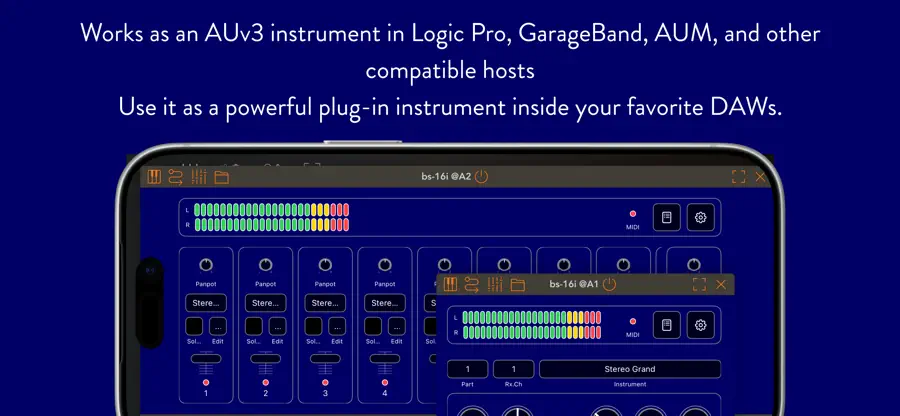Open Stereo Grand instrument selector

pyautogui.click(x=630, y=369)
